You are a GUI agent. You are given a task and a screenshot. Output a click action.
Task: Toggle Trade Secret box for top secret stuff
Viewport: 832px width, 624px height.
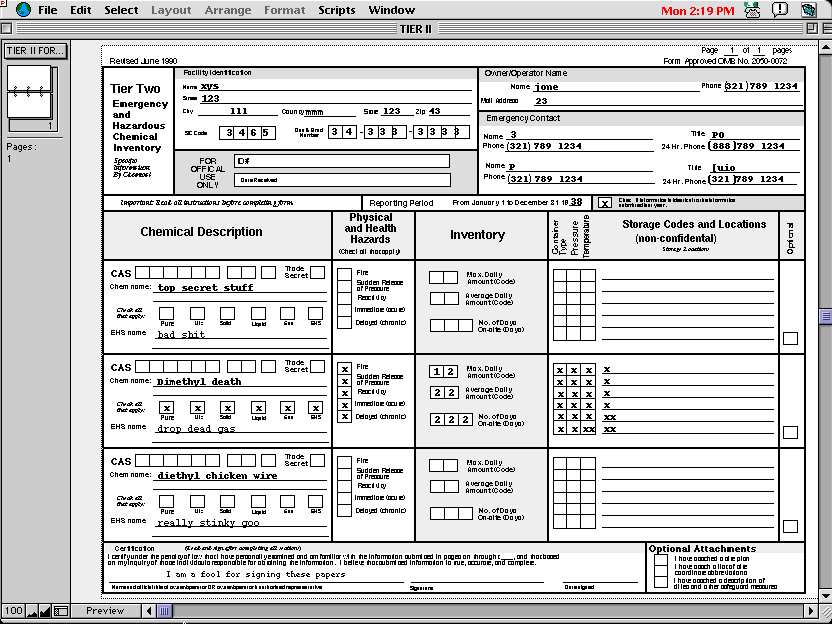317,272
